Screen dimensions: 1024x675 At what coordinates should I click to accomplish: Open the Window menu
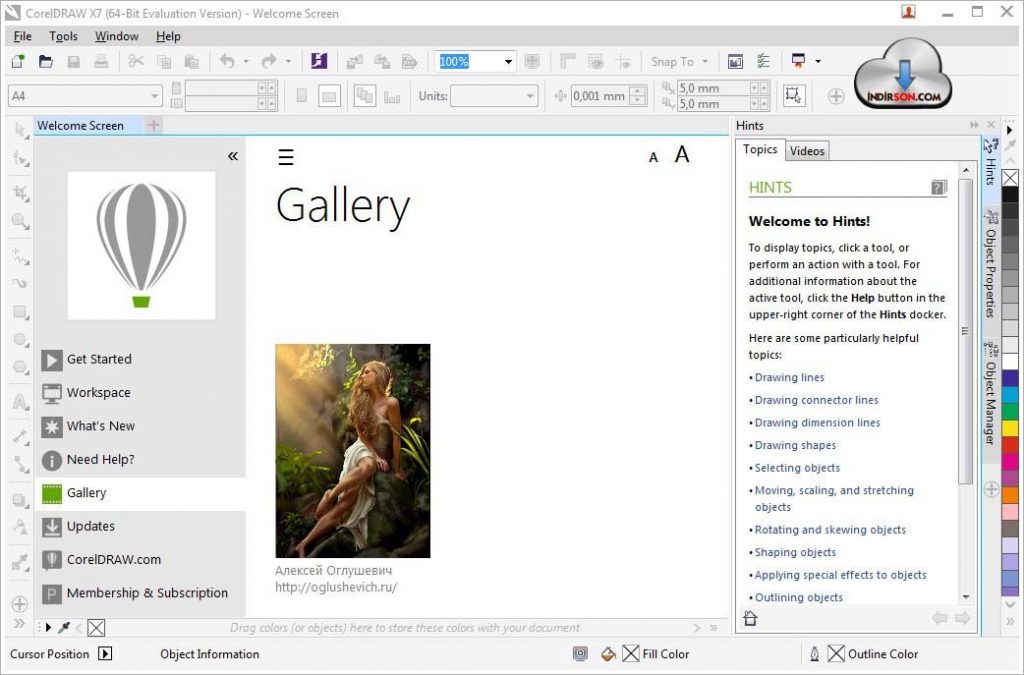tap(117, 37)
